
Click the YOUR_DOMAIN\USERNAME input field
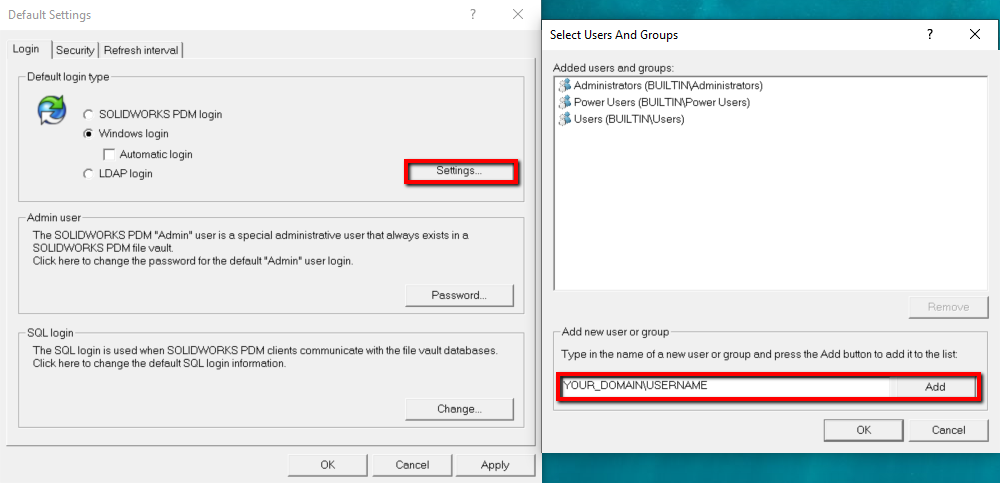coord(726,386)
